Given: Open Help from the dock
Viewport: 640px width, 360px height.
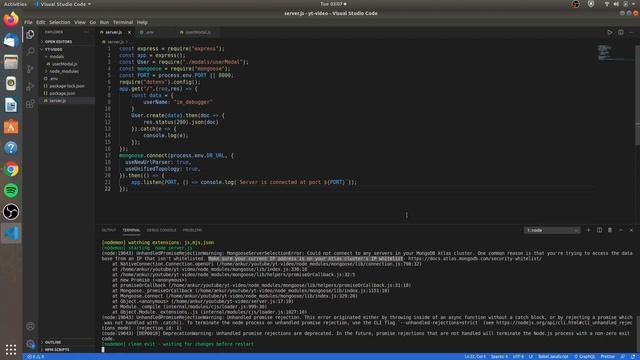Looking at the screenshot, I should (x=11, y=148).
